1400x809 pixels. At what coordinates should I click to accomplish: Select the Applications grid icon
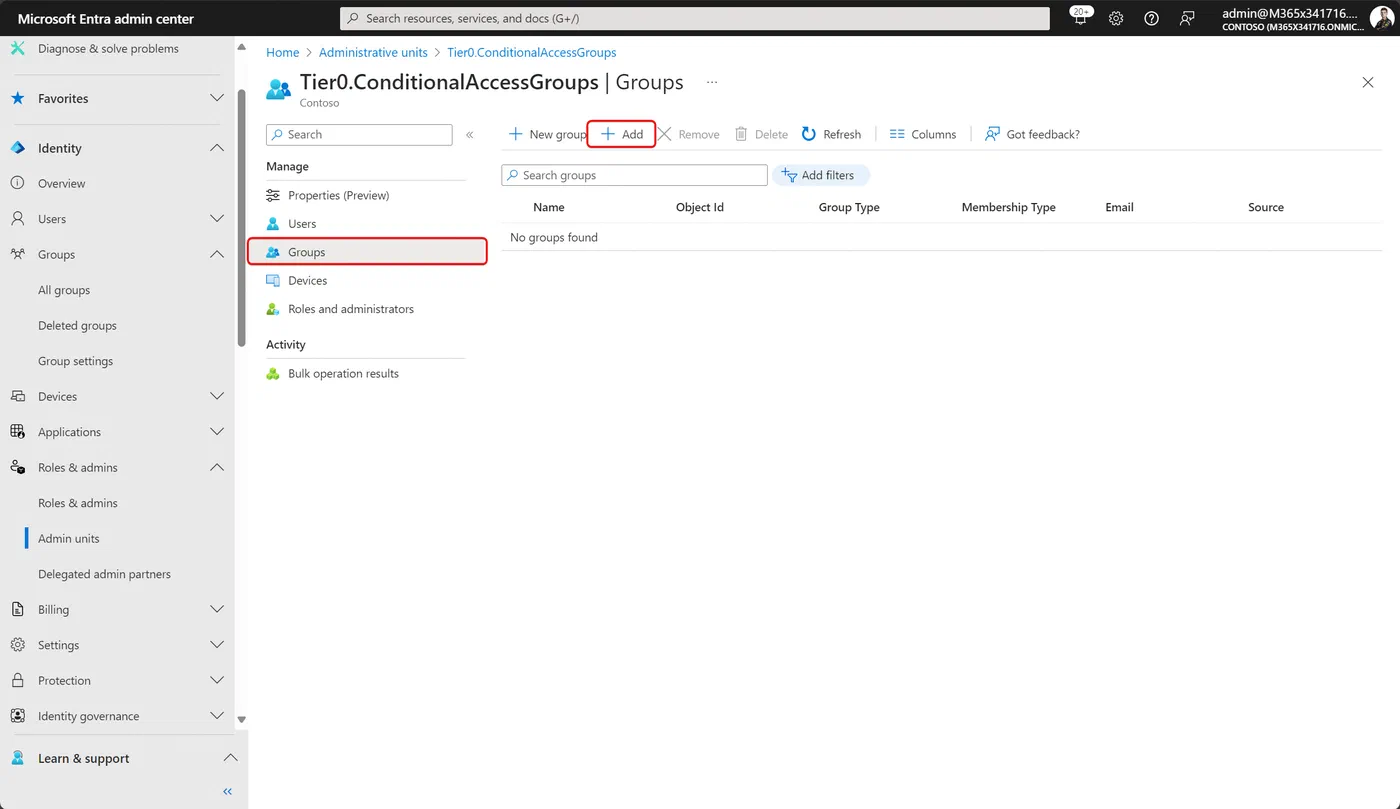pyautogui.click(x=17, y=432)
